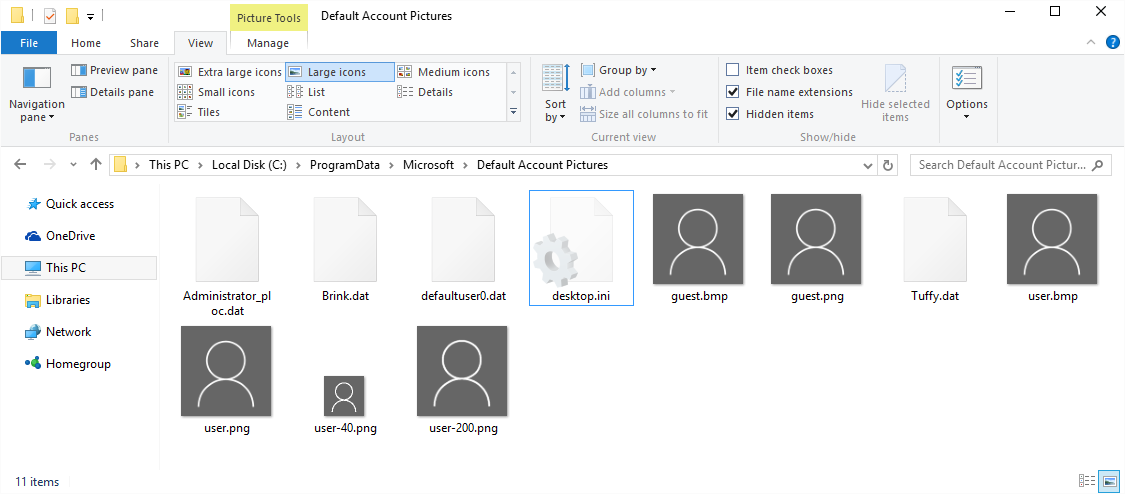1125x494 pixels.
Task: Open Customize Quick Access Toolbar dropdown
Action: (90, 16)
